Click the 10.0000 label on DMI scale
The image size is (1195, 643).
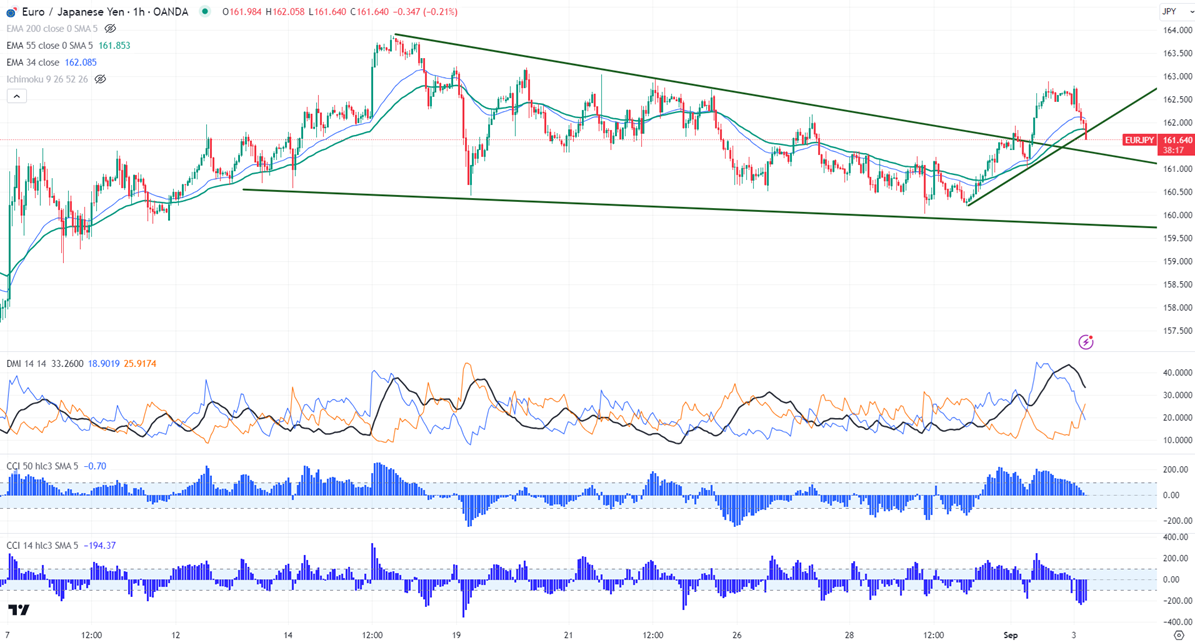point(1177,440)
